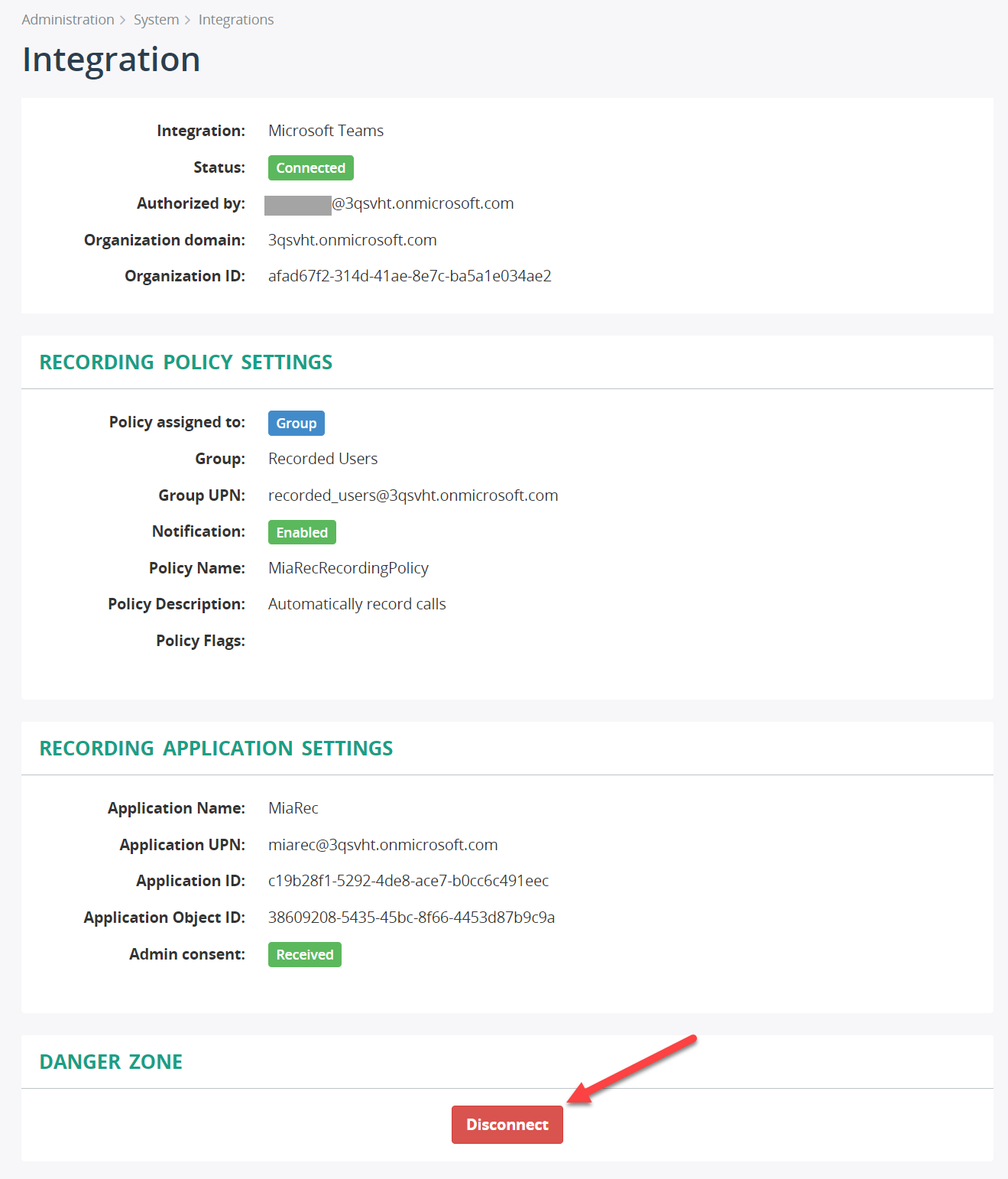Viewport: 1008px width, 1179px height.
Task: Click the 'Application ID:' label
Action: click(191, 881)
